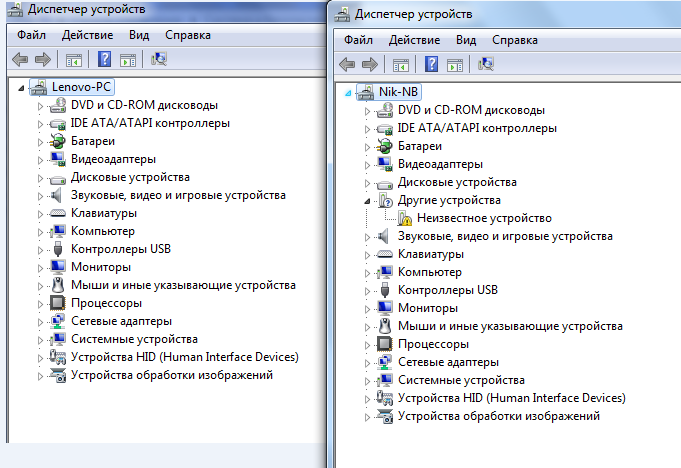Screen dimensions: 681x468
Task: Select Неизвестное устройство in Nik-NB
Action: (484, 218)
